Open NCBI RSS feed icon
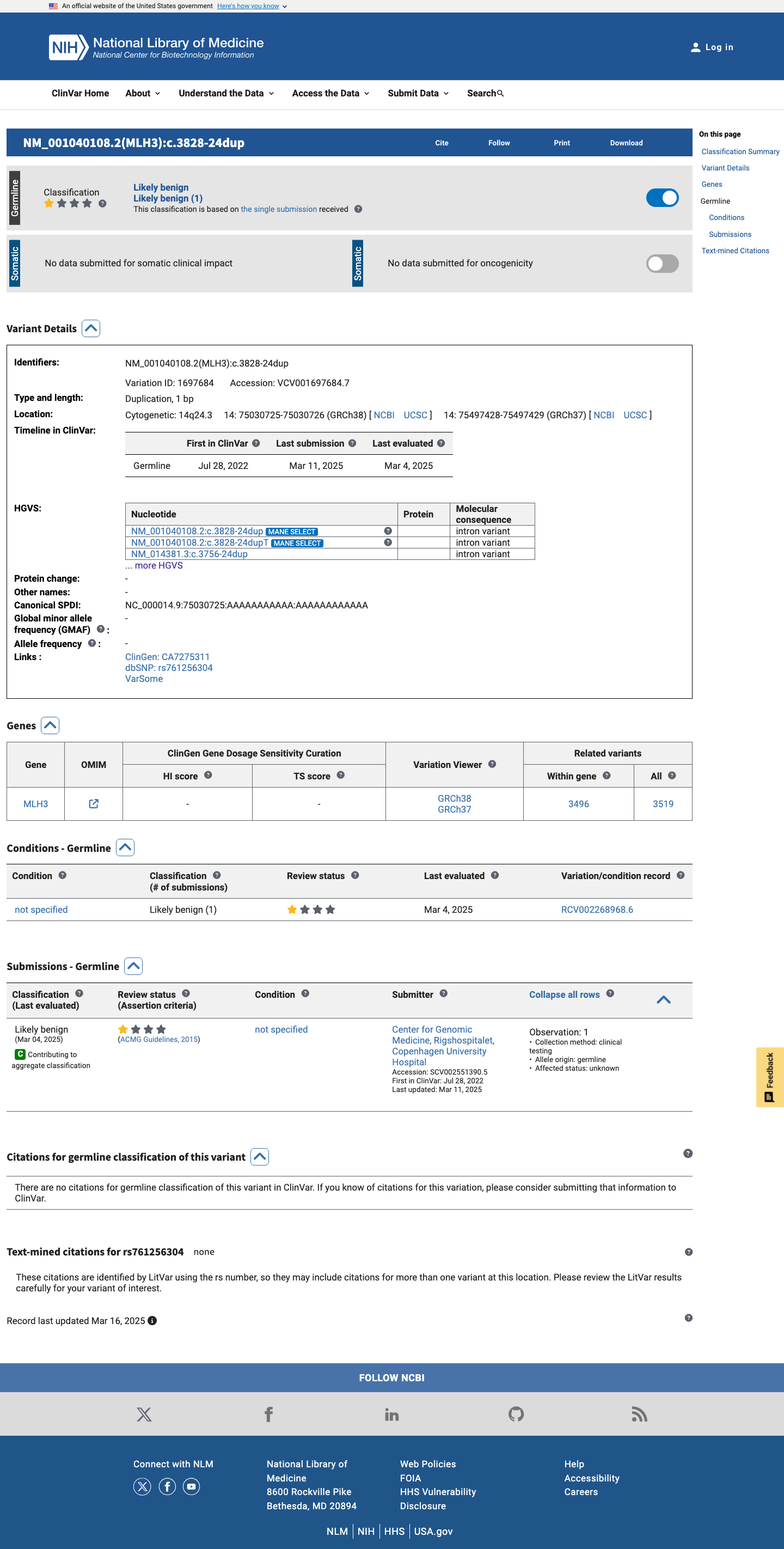 coord(640,1414)
